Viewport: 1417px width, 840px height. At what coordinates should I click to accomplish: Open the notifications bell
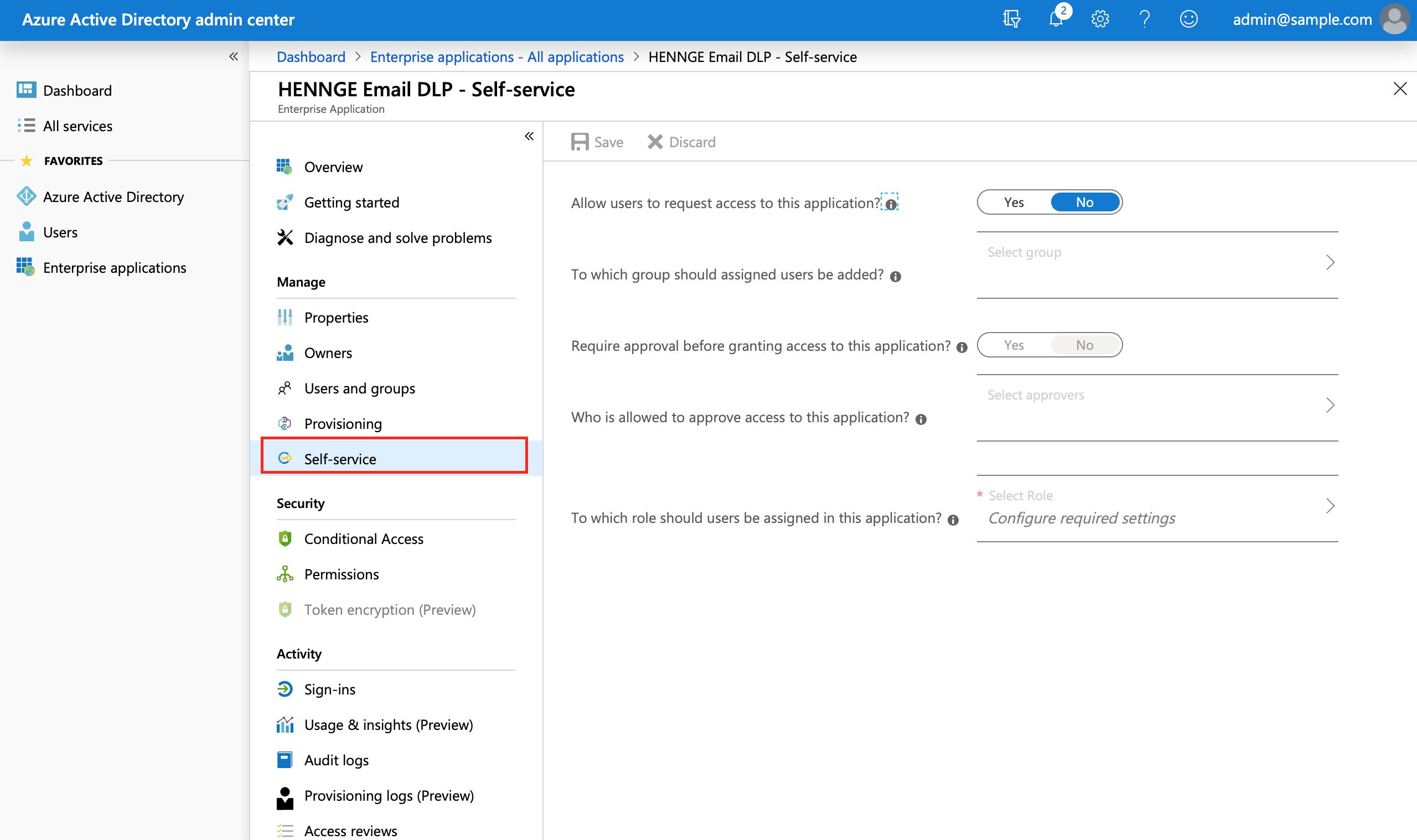[1057, 19]
